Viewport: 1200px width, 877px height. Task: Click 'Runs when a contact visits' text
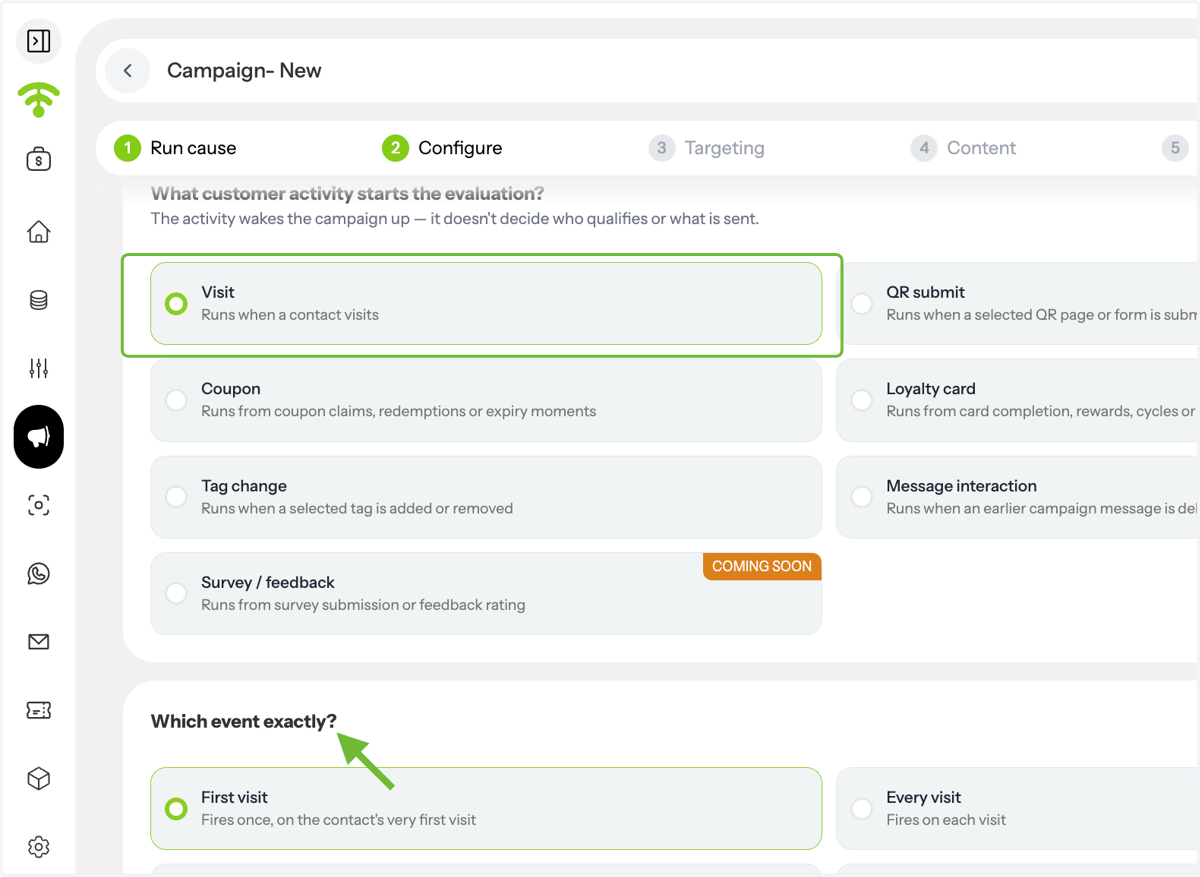[x=290, y=315]
